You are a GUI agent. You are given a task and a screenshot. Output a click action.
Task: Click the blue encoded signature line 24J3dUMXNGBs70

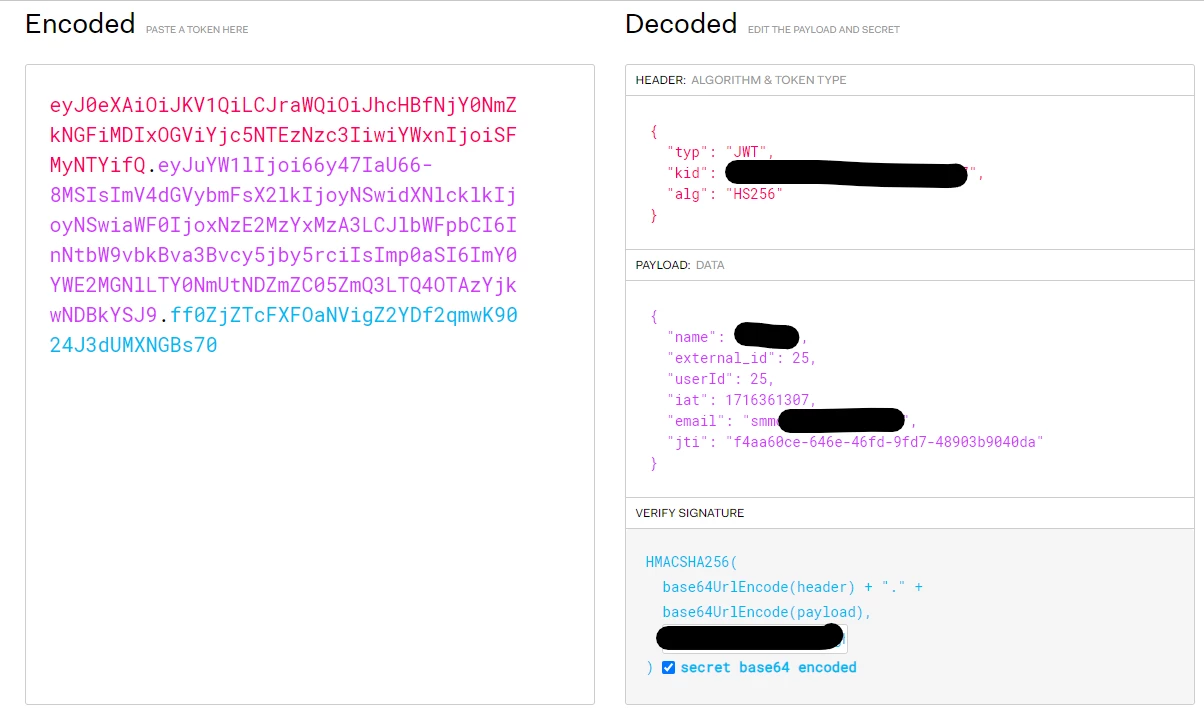[134, 345]
